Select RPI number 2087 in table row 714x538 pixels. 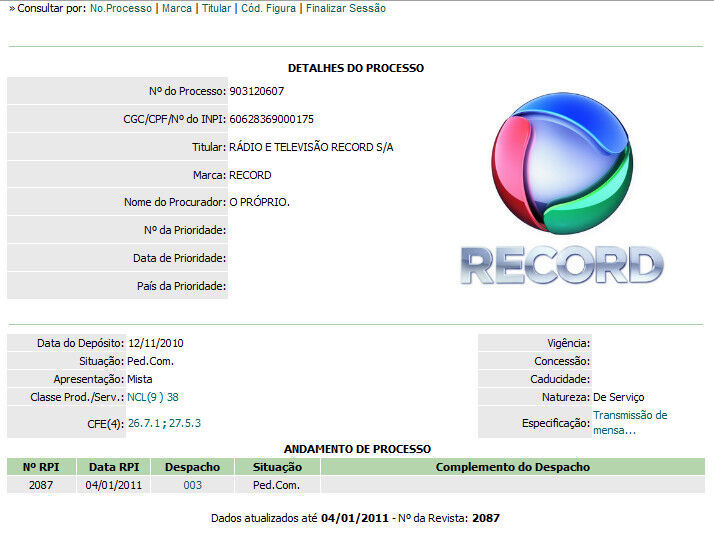(x=41, y=485)
